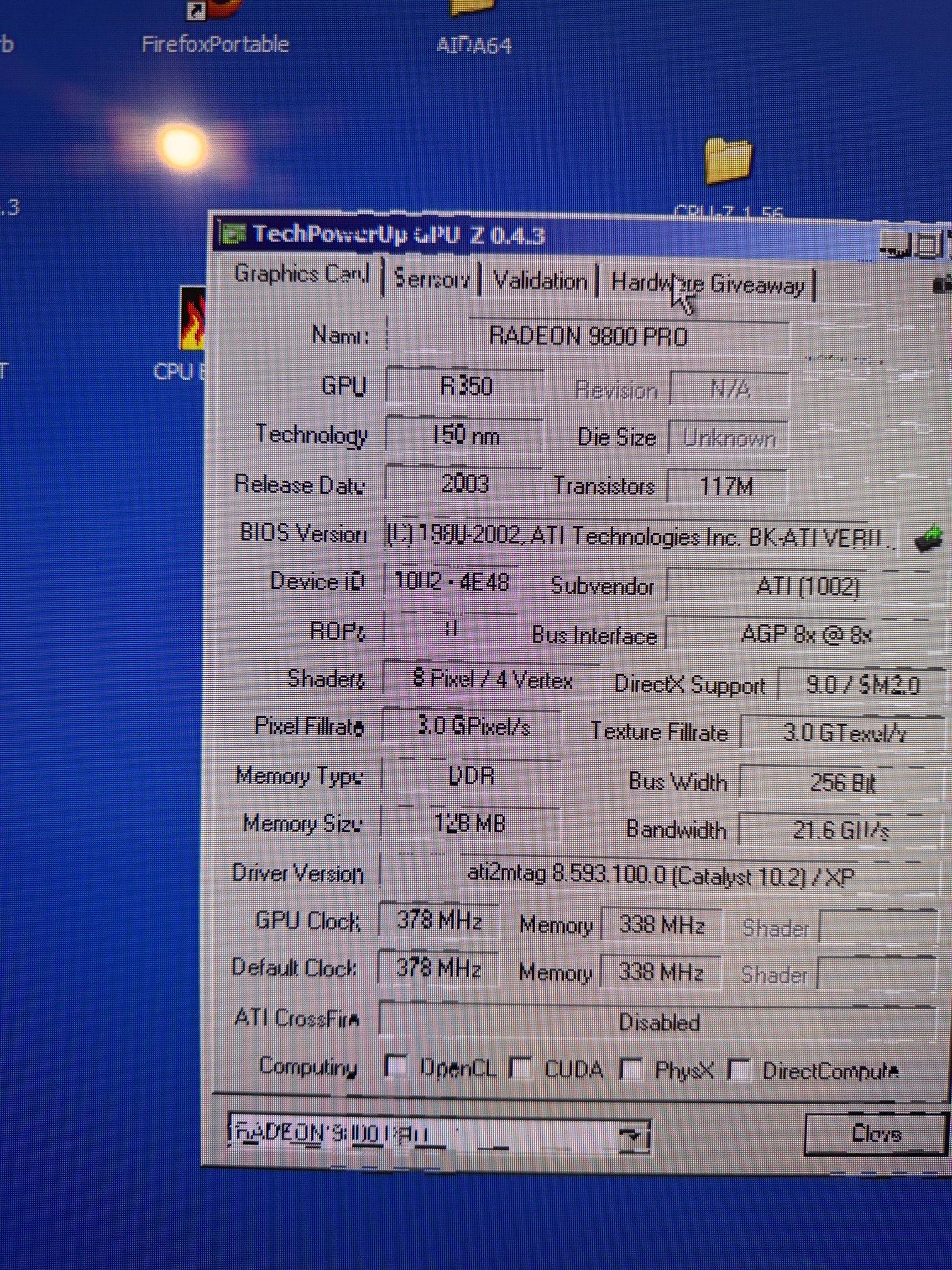Click the Memory Type field DDR
Screen dimensions: 952x1270
pos(471,775)
